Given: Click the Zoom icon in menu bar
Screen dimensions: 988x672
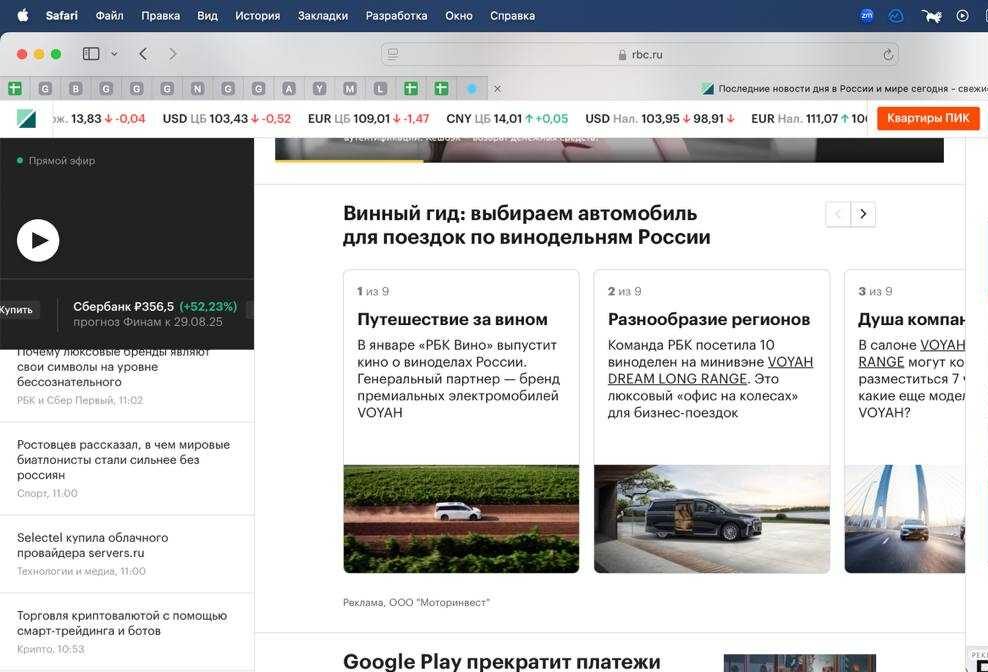Looking at the screenshot, I should tap(867, 16).
